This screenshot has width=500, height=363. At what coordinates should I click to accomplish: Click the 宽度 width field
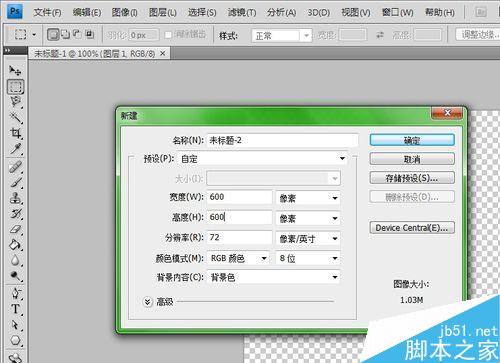click(x=239, y=197)
